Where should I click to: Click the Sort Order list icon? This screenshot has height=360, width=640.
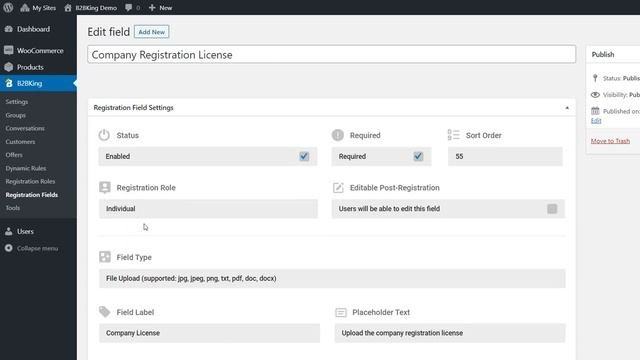pos(453,135)
